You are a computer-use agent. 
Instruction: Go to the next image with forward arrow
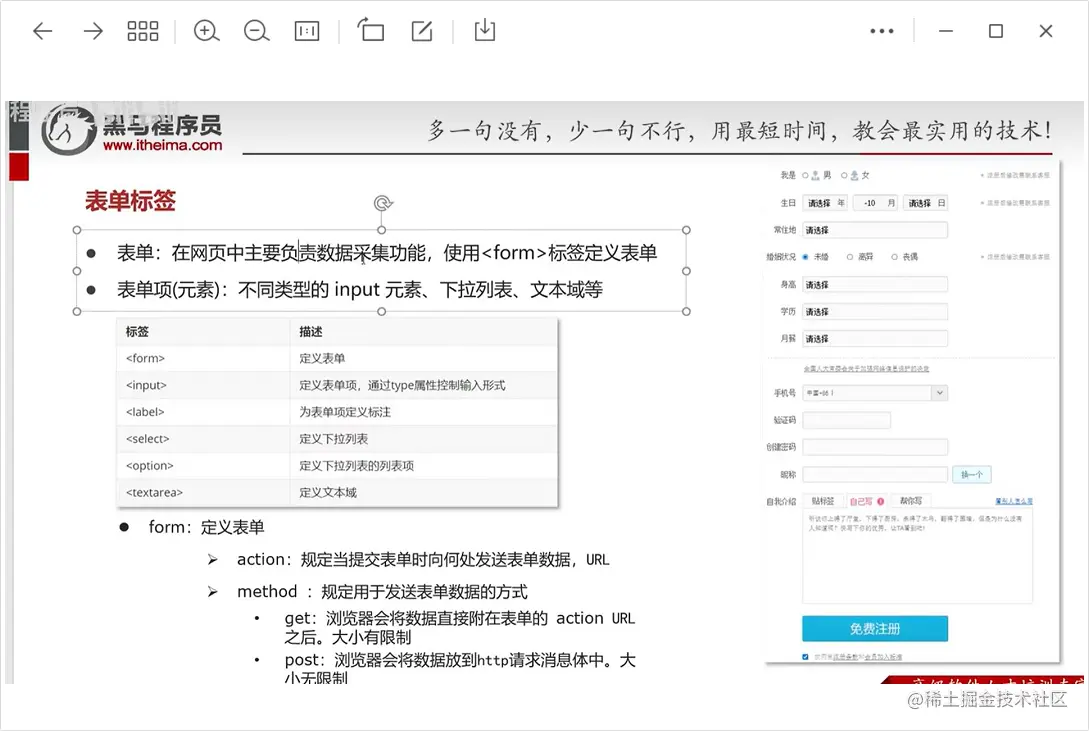(92, 31)
